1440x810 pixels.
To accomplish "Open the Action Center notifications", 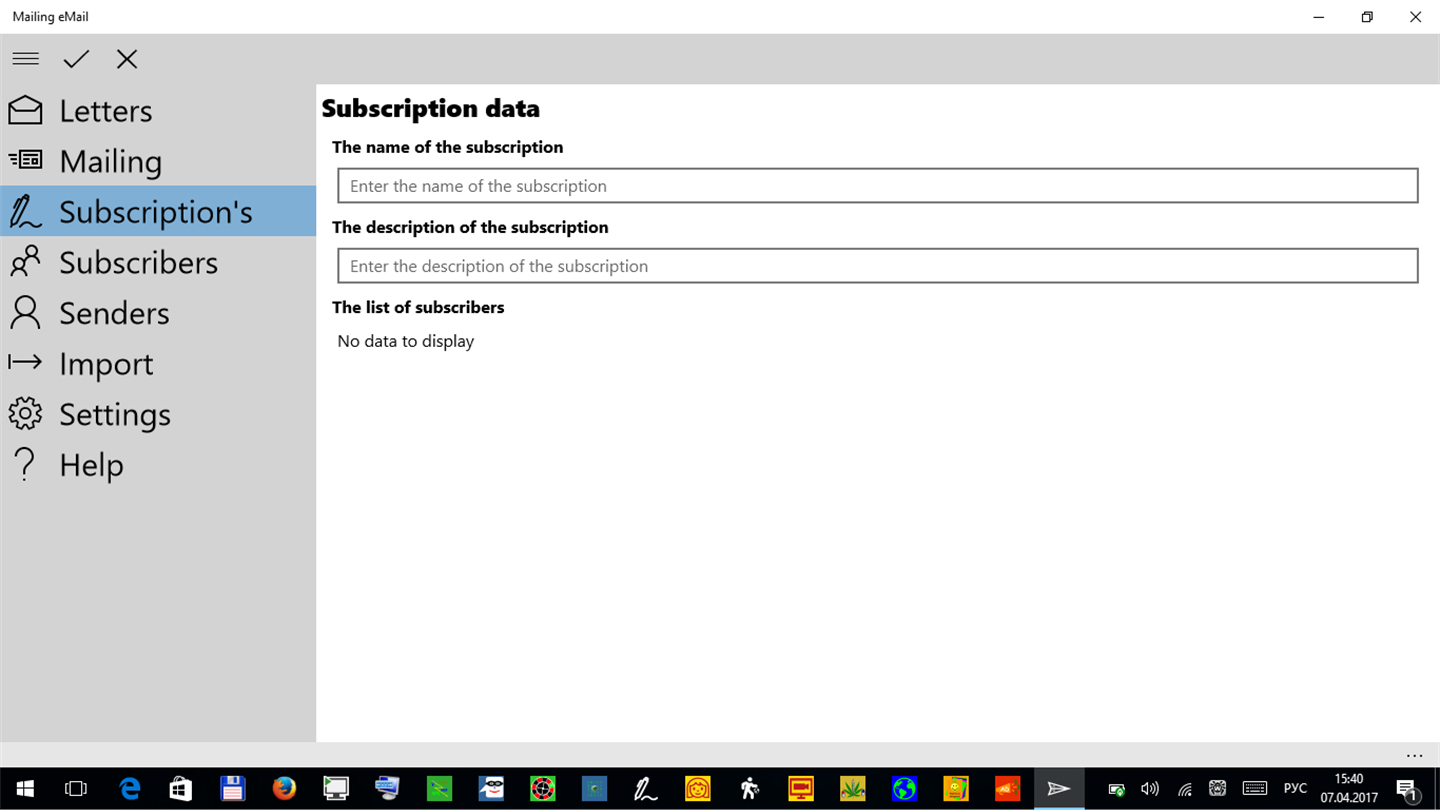I will pos(1407,789).
